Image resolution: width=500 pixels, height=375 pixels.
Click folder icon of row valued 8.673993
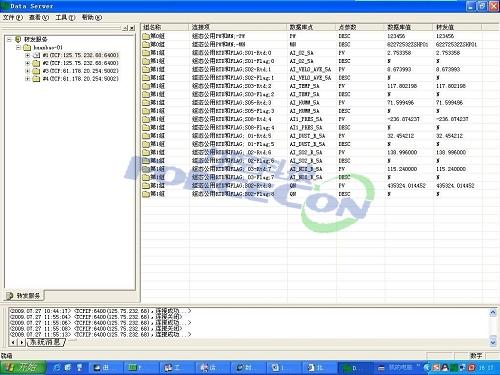point(146,69)
